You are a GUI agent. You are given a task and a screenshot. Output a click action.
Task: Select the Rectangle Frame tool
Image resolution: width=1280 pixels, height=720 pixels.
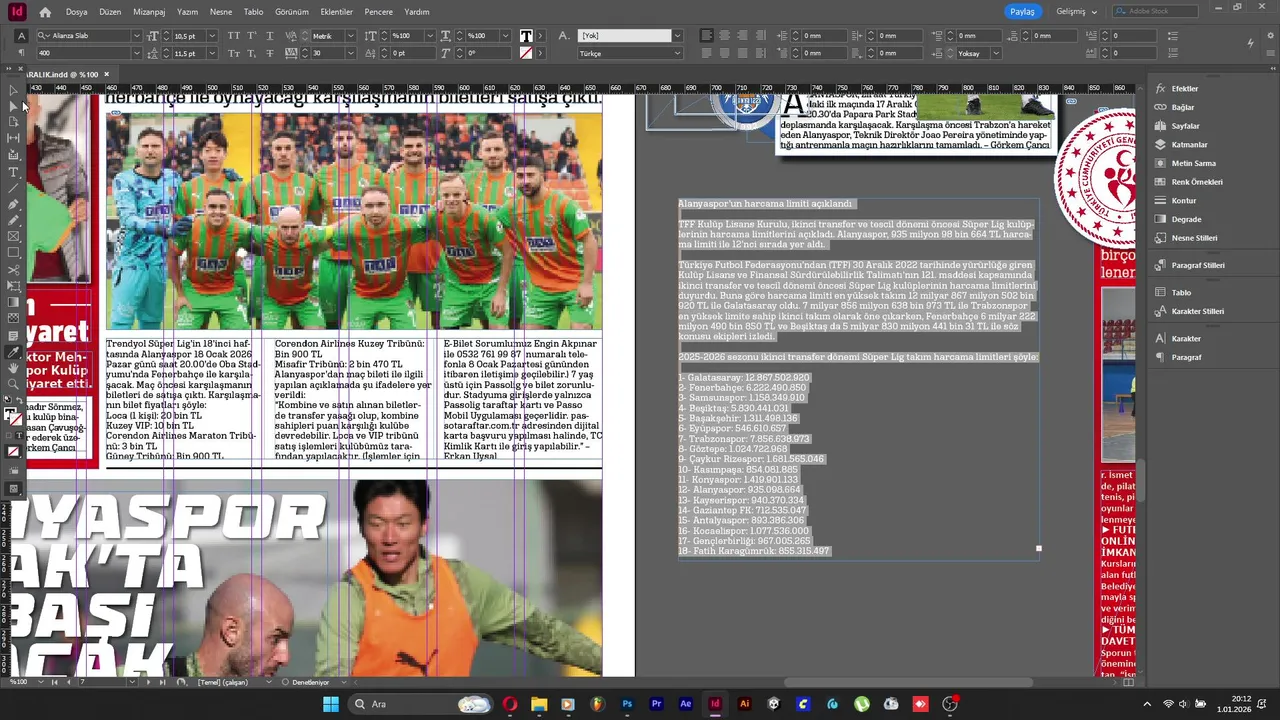(13, 237)
